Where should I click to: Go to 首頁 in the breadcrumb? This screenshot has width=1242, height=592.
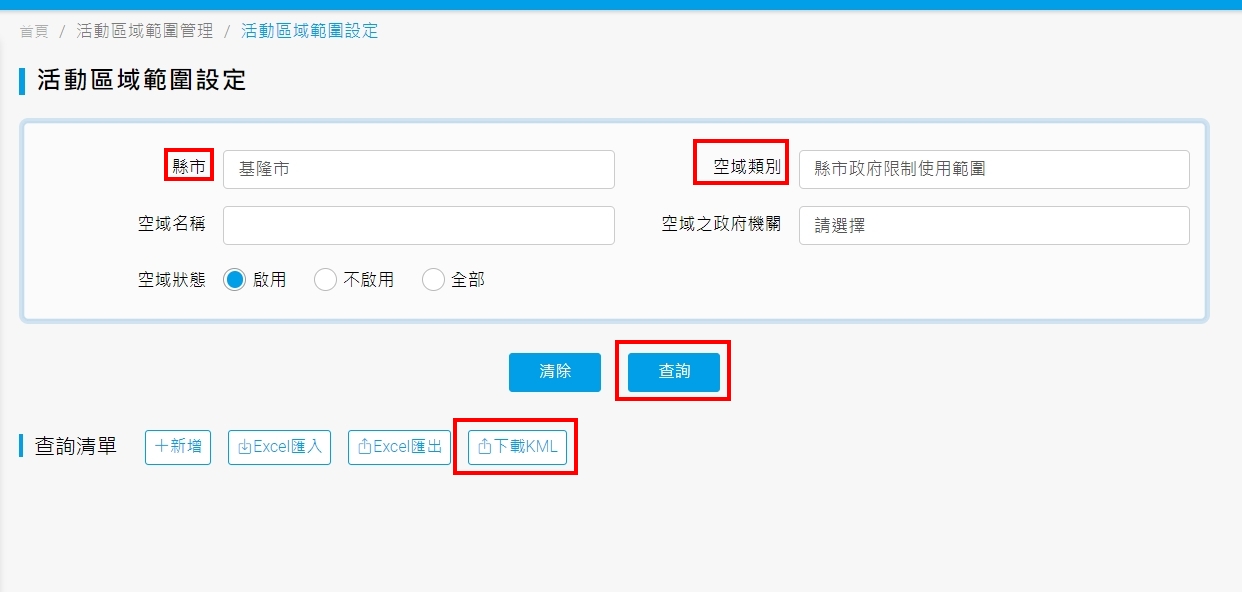(34, 31)
